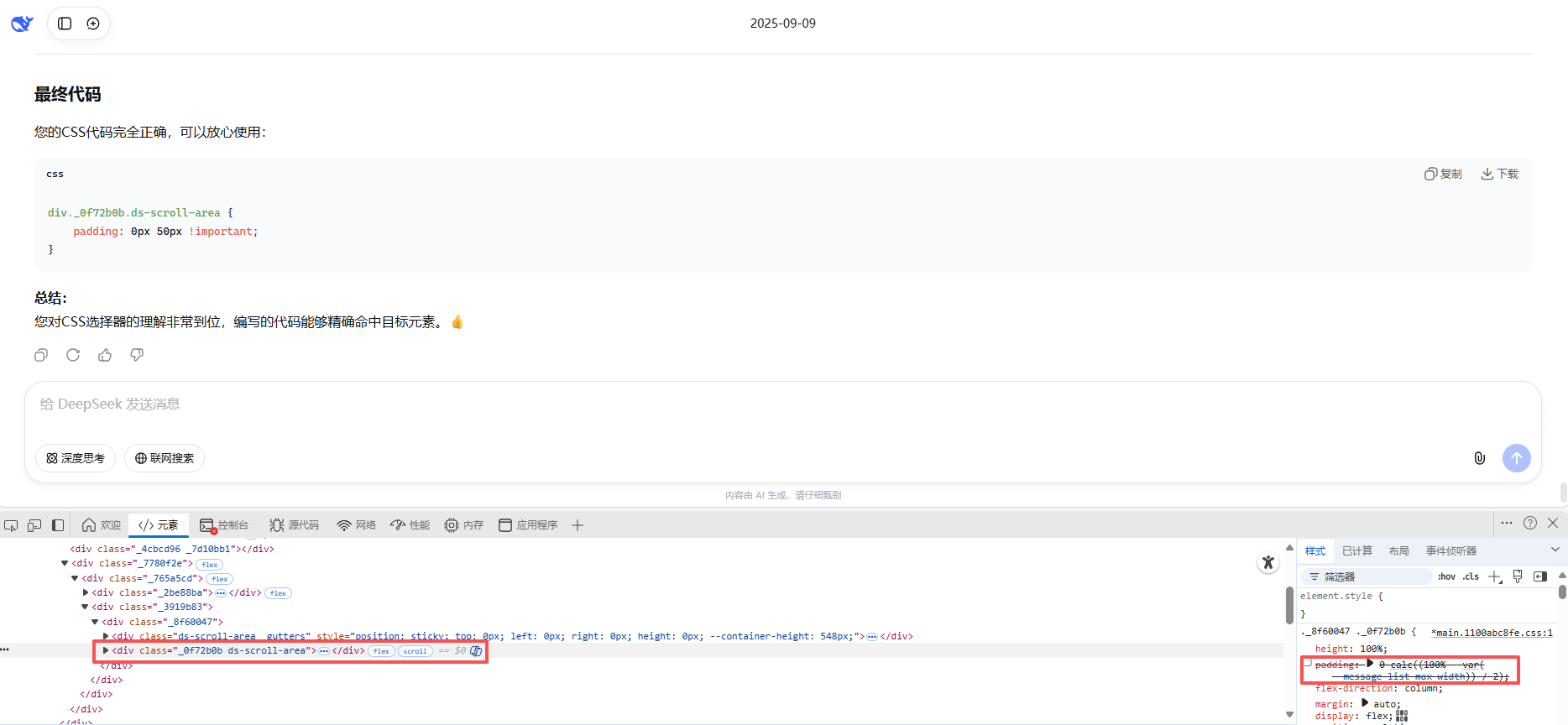Expand the padding shorthand triangle
This screenshot has height=725, width=1568.
point(1370,664)
